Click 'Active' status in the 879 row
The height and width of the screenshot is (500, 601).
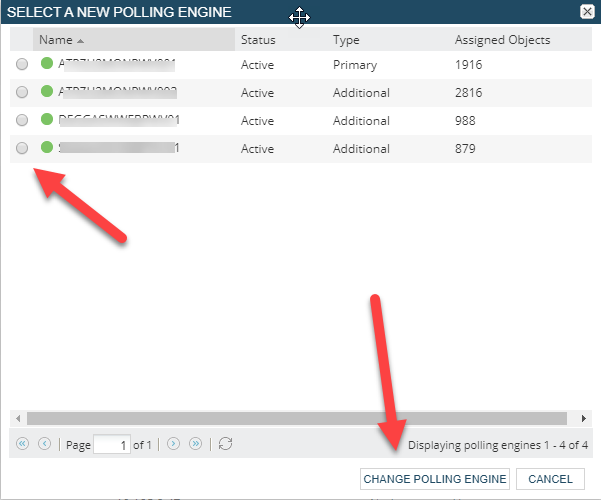click(x=257, y=148)
